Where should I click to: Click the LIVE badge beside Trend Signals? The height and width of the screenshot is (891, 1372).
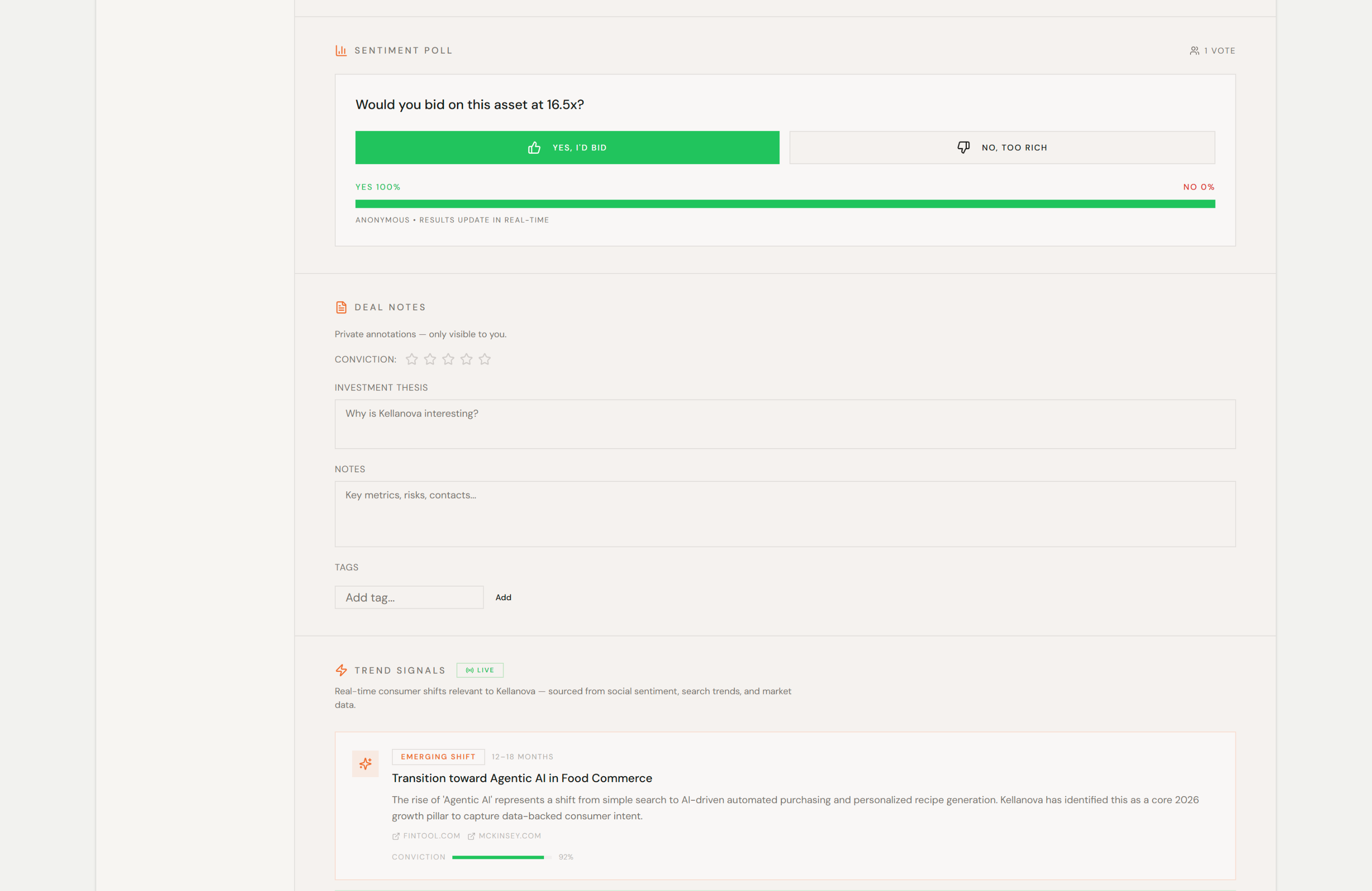[480, 670]
